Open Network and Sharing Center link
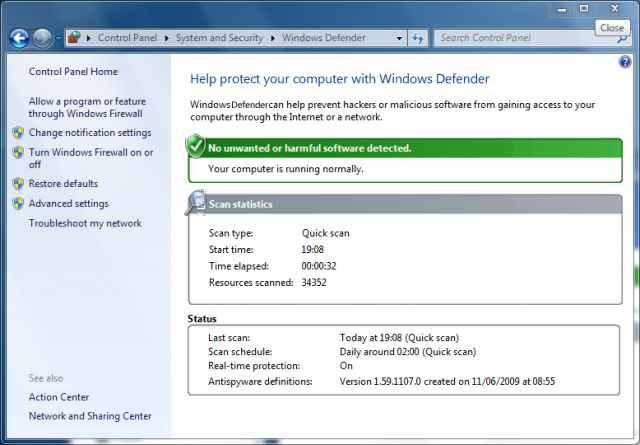The image size is (640, 445). 90,416
